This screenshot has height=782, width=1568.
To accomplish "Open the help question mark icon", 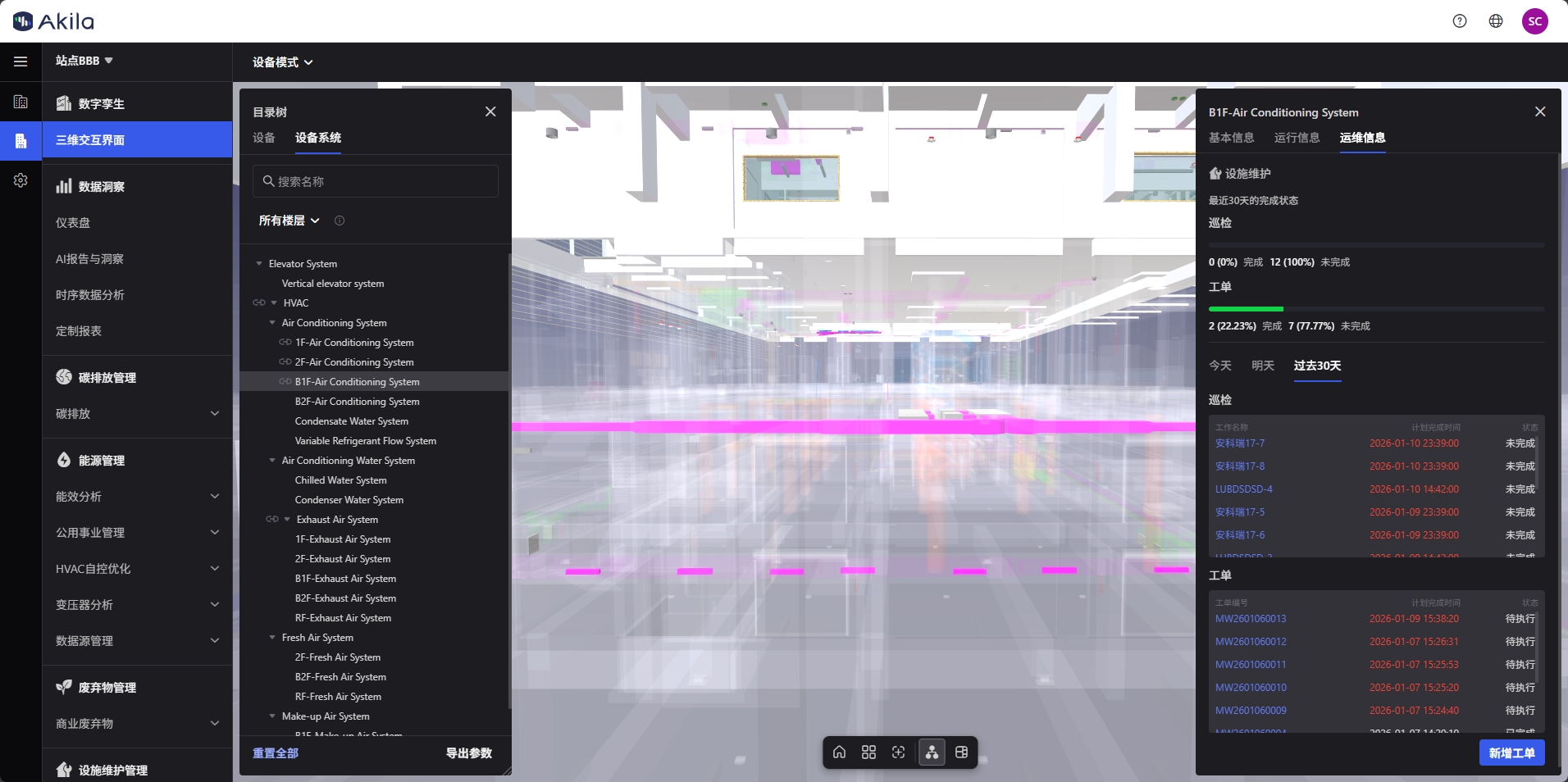I will click(1460, 21).
